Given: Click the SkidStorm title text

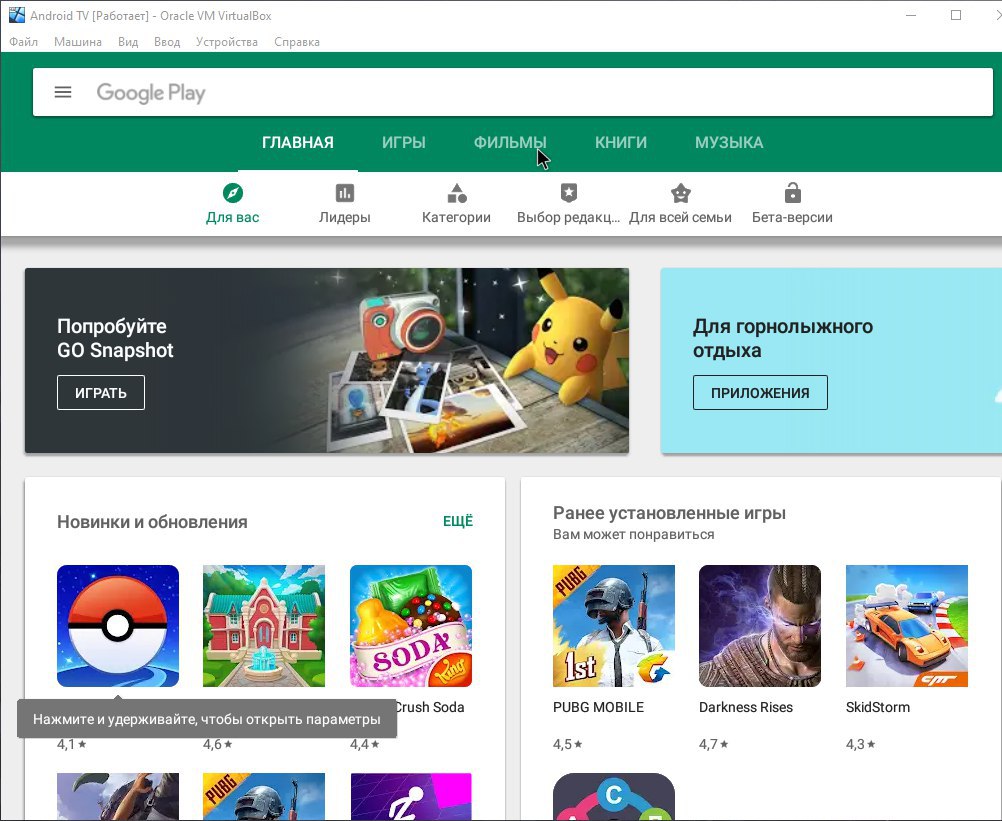Looking at the screenshot, I should pos(878,707).
